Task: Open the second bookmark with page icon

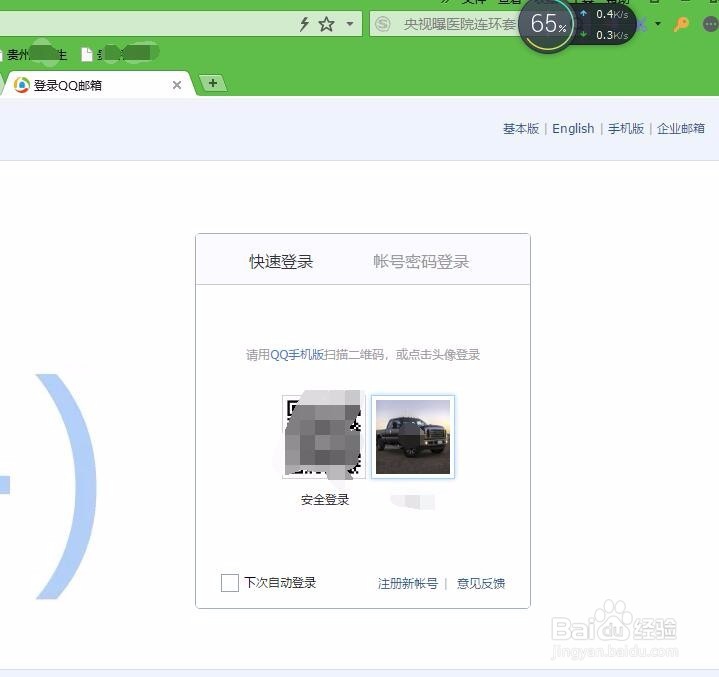Action: click(x=119, y=54)
